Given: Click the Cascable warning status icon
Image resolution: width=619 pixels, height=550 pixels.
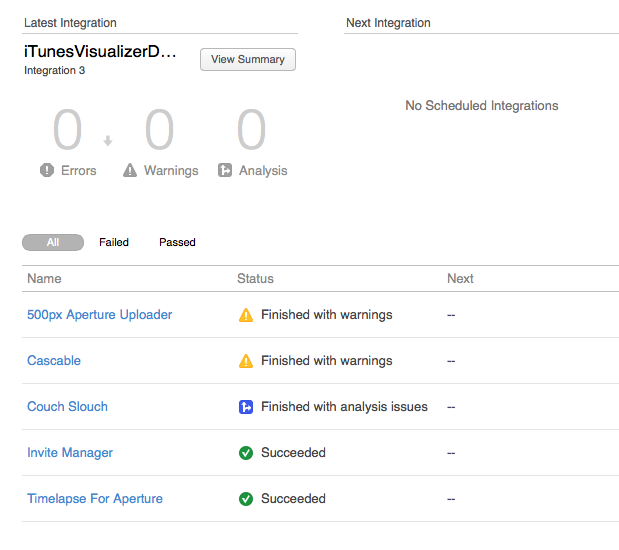Looking at the screenshot, I should (x=246, y=361).
